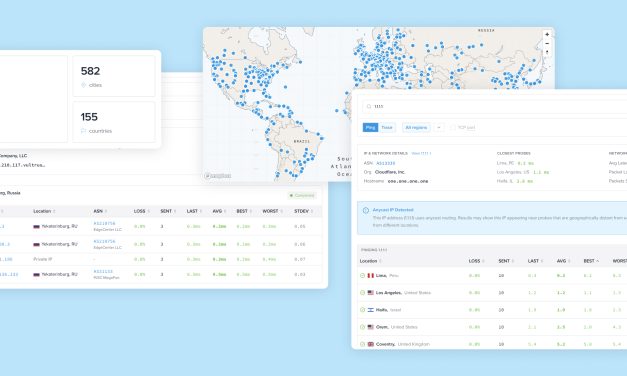This screenshot has height=376, width=627.
Task: Click the Los Angeles closest probe entry
Action: coord(523,172)
